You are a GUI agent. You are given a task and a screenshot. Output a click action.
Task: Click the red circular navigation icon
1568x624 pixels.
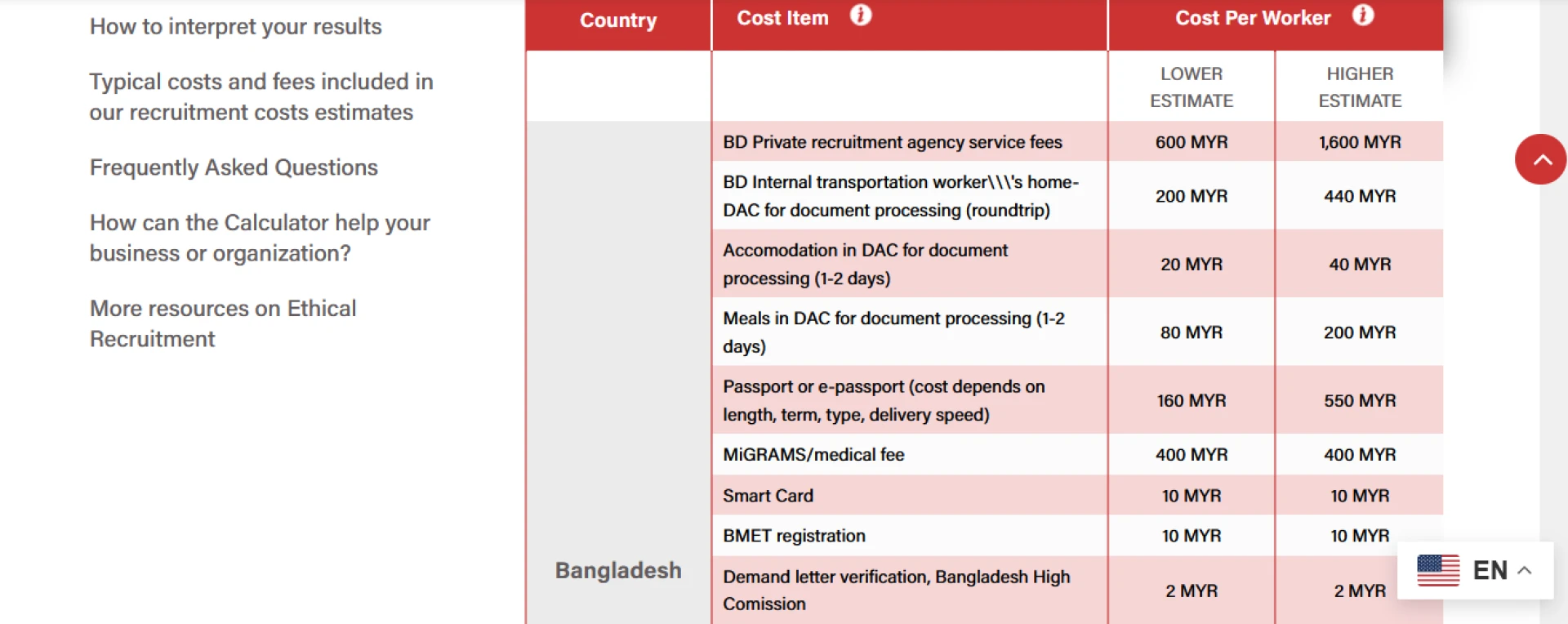[x=1540, y=159]
